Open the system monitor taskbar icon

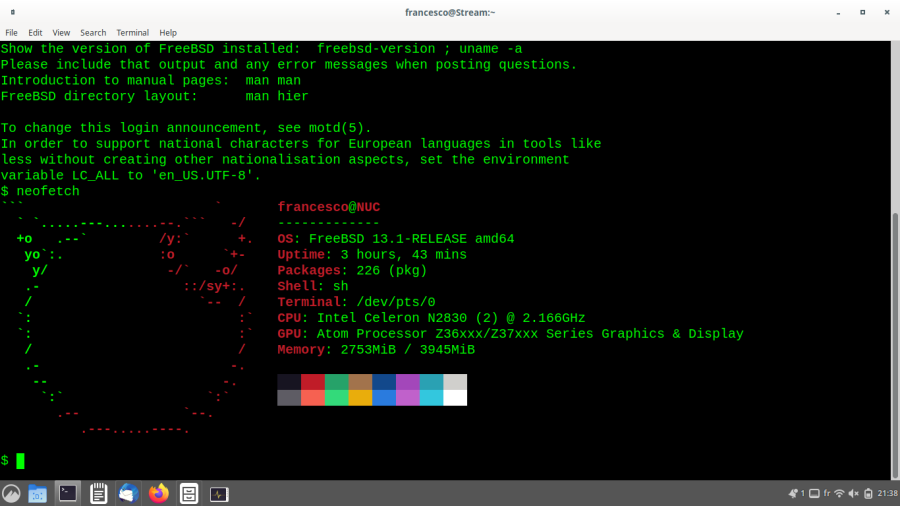coord(219,493)
